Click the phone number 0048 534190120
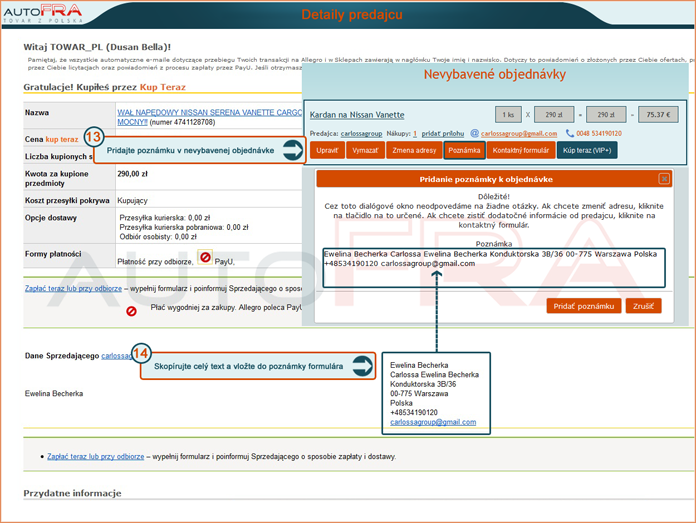 tap(599, 134)
